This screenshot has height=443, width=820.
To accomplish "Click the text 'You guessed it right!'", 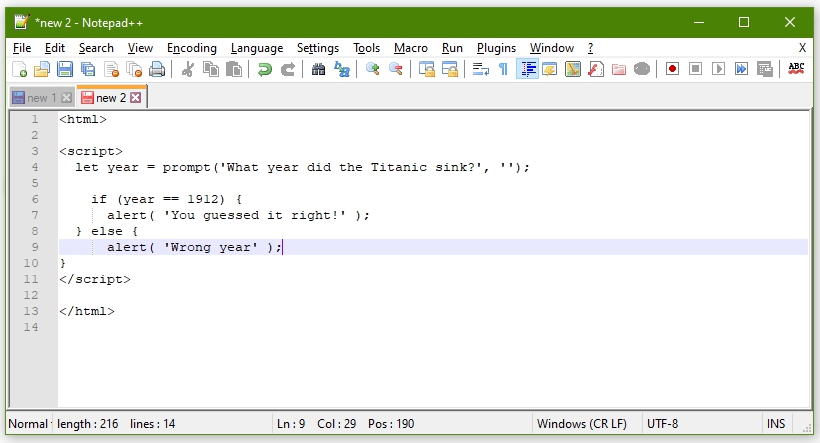I will point(255,215).
